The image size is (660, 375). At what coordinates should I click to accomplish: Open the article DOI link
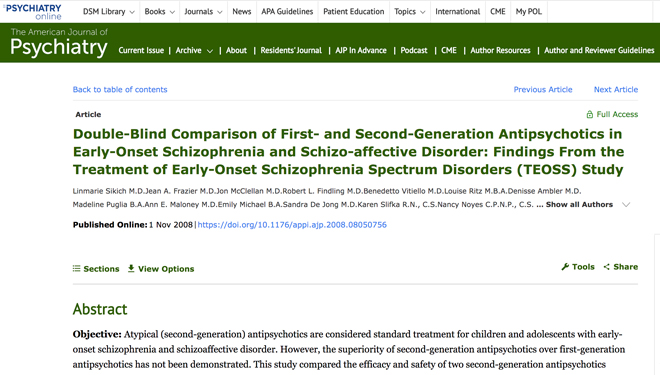pyautogui.click(x=292, y=225)
